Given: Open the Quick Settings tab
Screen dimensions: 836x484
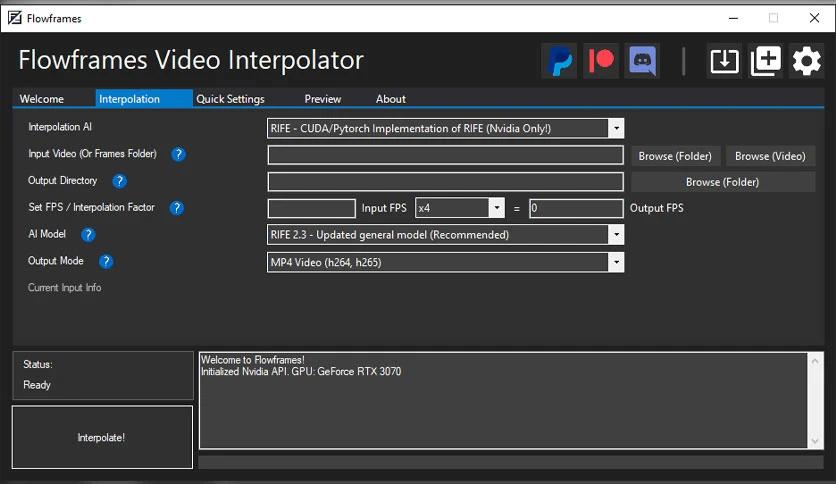Looking at the screenshot, I should (230, 99).
